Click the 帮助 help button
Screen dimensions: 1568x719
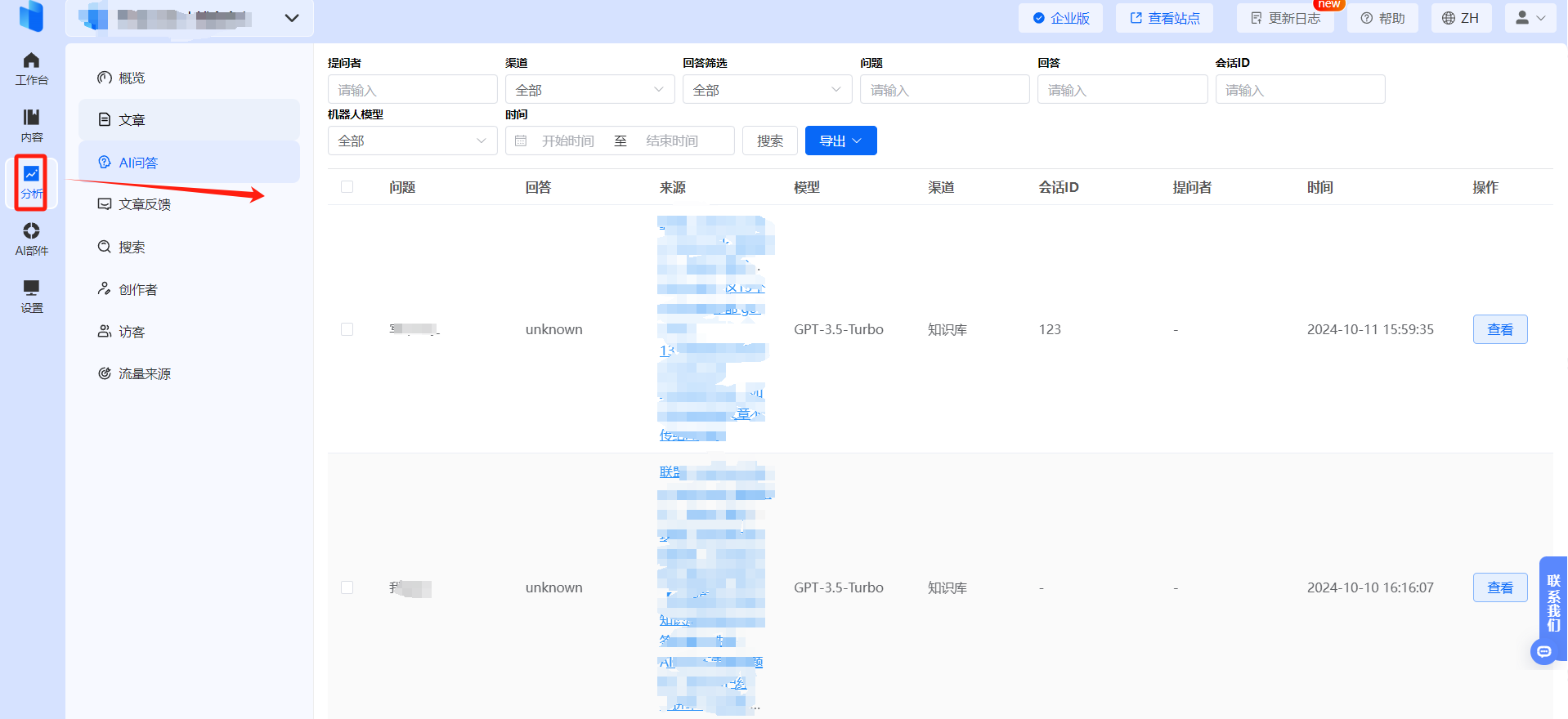pyautogui.click(x=1382, y=18)
